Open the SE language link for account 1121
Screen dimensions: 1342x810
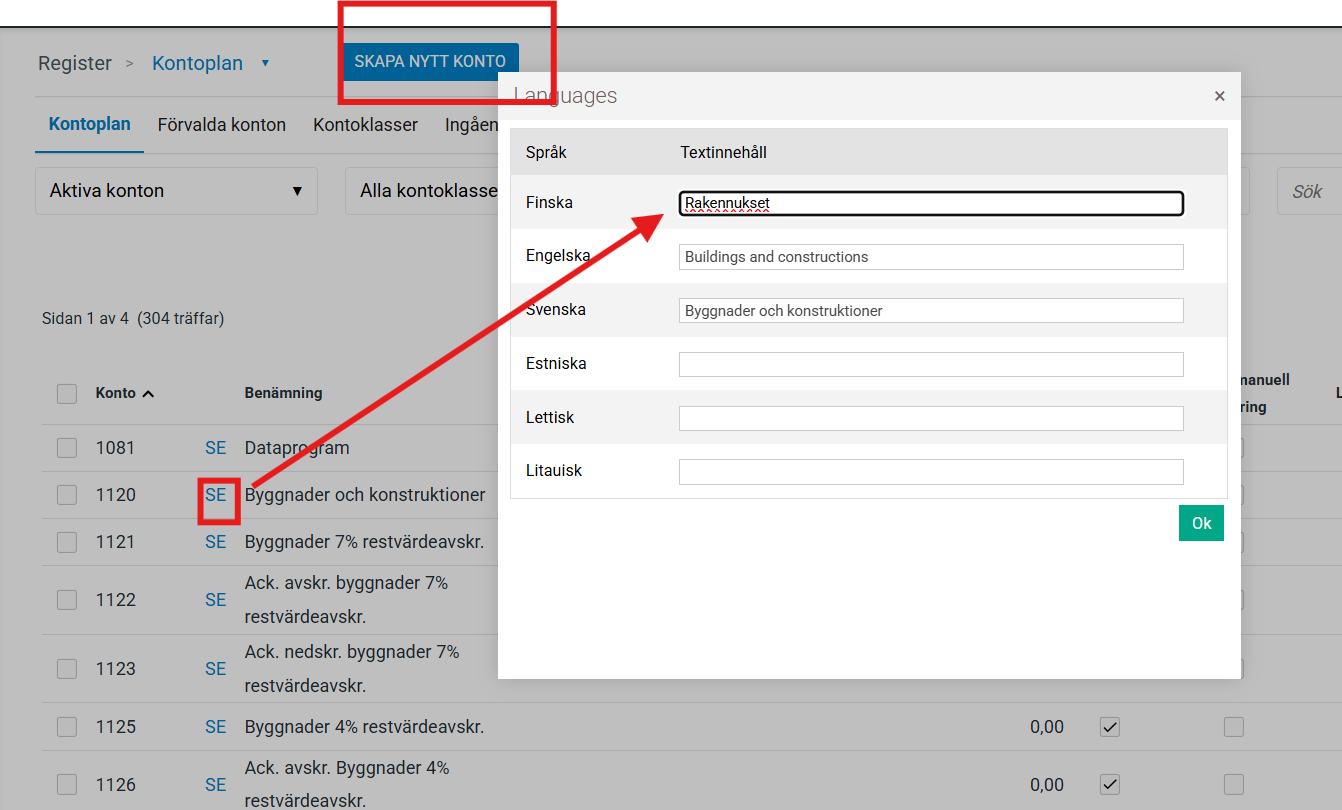[x=215, y=542]
